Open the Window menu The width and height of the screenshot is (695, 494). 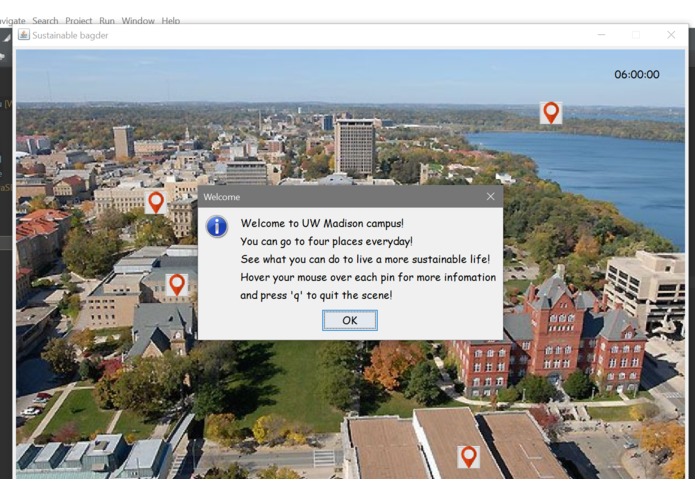pyautogui.click(x=138, y=21)
